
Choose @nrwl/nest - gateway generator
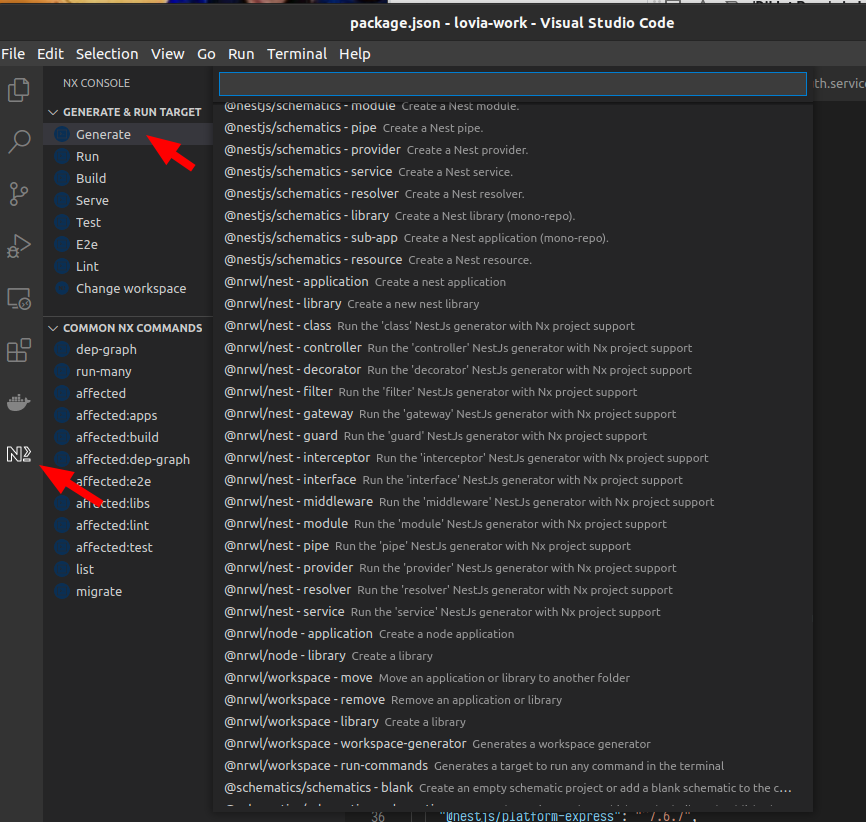pyautogui.click(x=513, y=414)
